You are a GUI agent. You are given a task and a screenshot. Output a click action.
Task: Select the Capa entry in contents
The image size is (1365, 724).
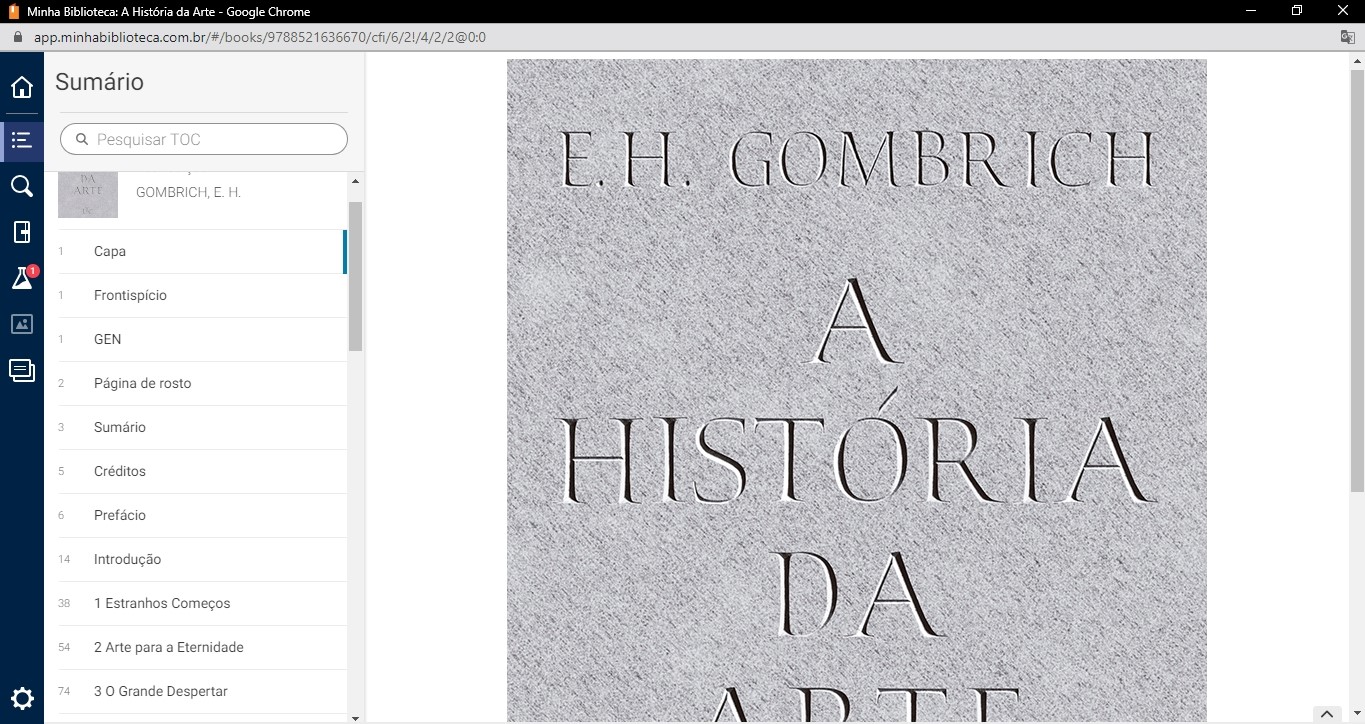(110, 252)
